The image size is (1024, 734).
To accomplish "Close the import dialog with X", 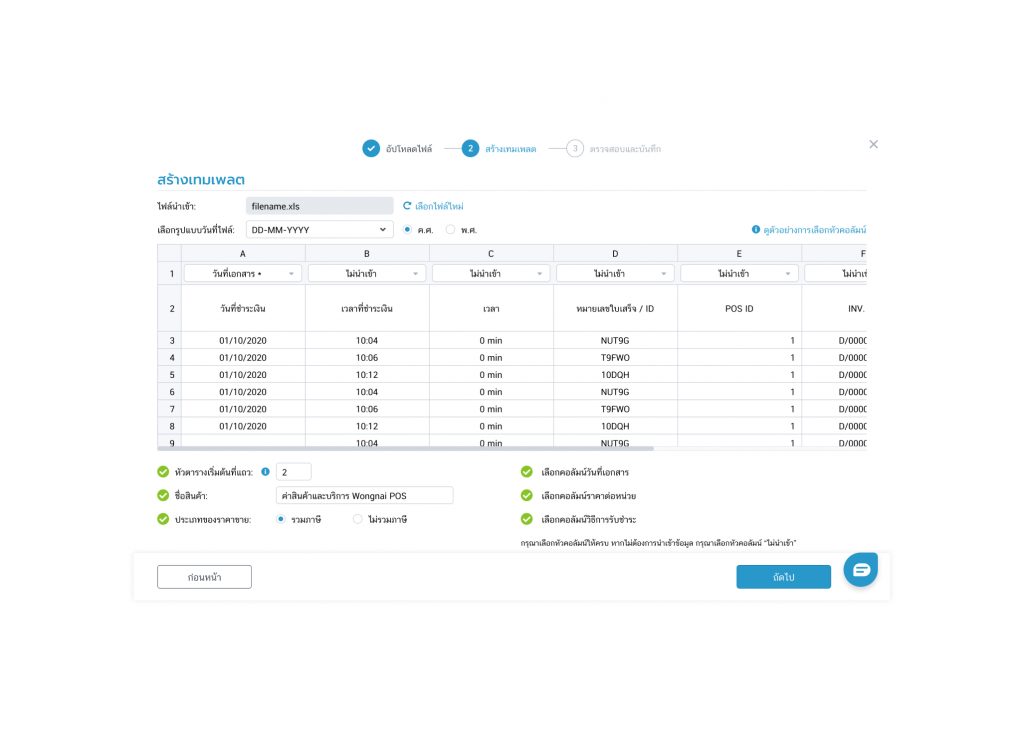I will click(x=873, y=144).
